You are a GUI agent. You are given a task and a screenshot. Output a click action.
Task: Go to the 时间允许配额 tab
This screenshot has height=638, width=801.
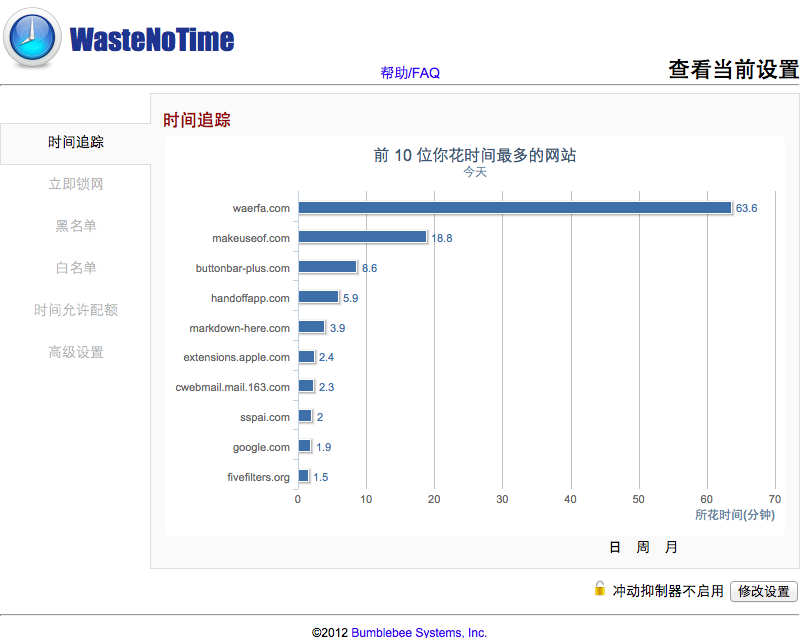point(76,310)
